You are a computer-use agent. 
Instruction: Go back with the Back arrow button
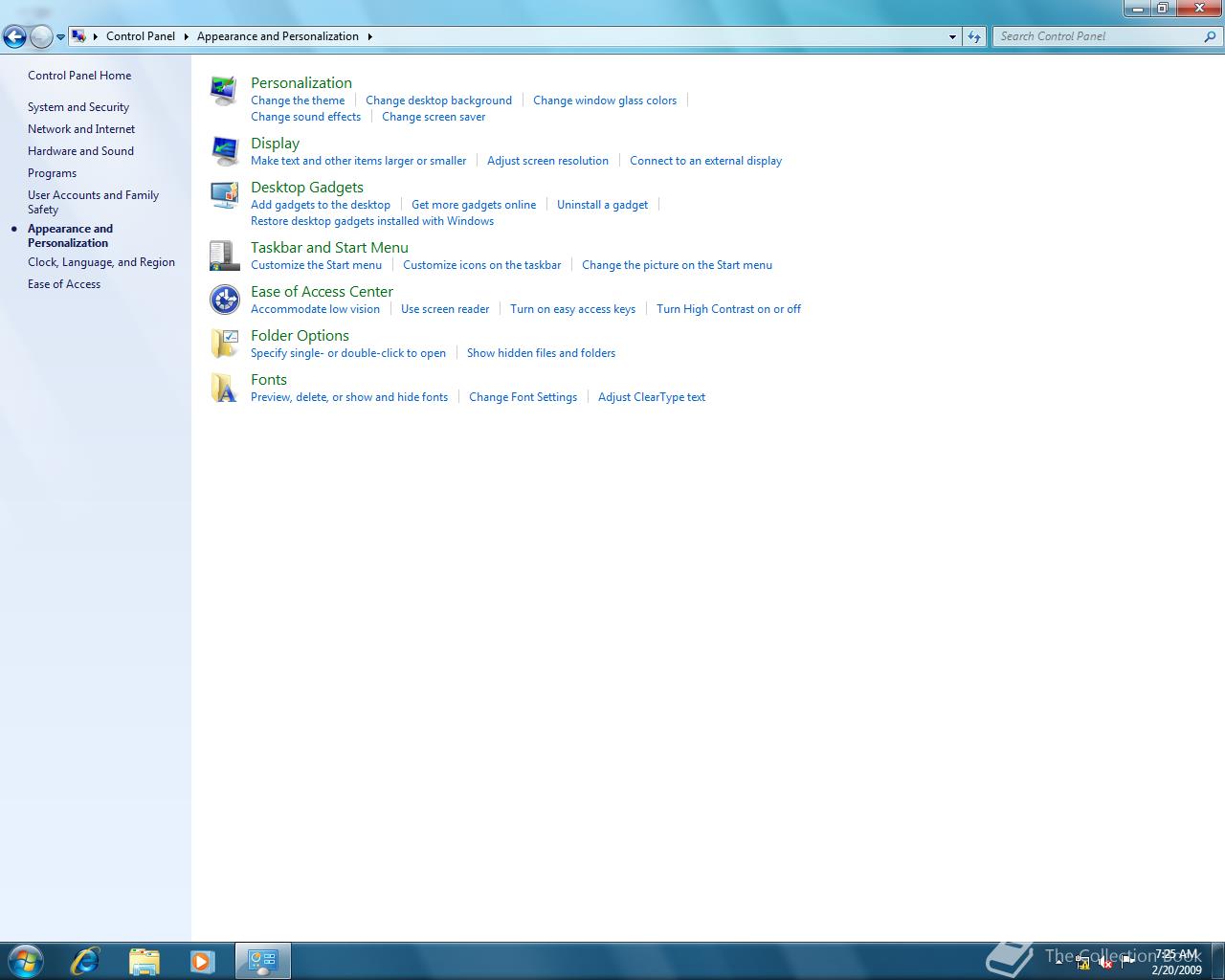tap(14, 36)
